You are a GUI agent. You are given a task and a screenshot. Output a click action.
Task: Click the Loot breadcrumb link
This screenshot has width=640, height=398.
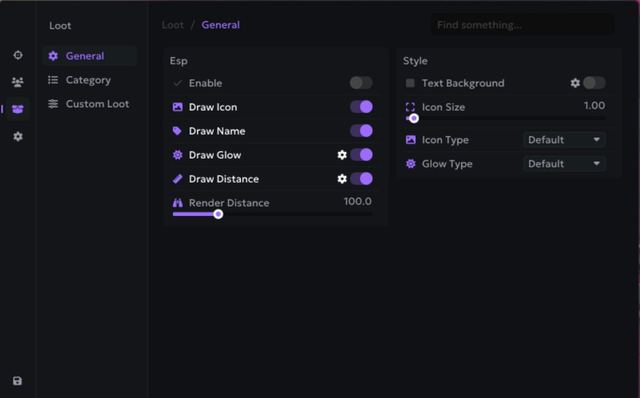173,25
